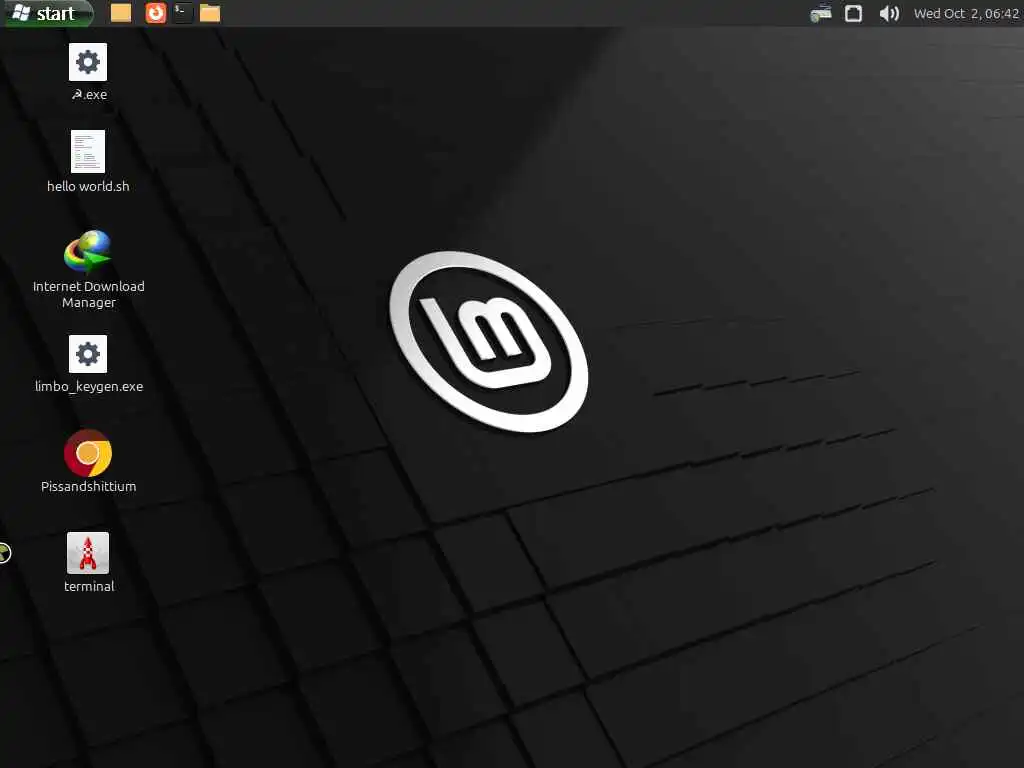1024x768 pixels.
Task: Open the volume control icon
Action: click(889, 14)
